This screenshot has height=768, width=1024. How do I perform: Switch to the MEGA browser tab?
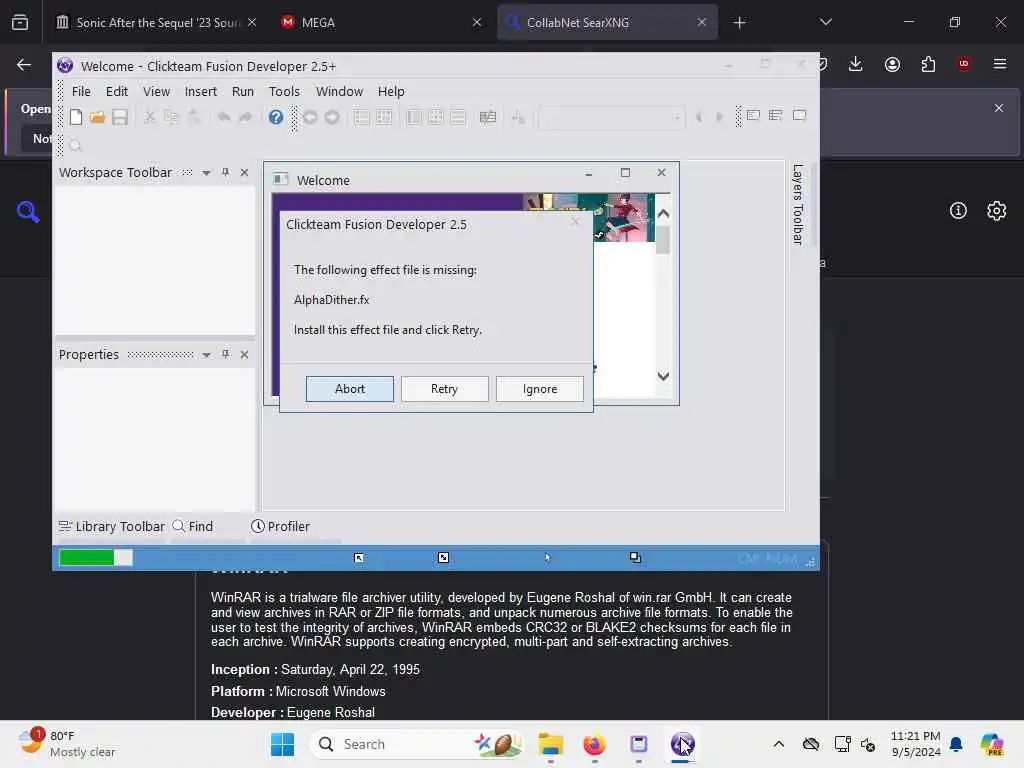[383, 22]
